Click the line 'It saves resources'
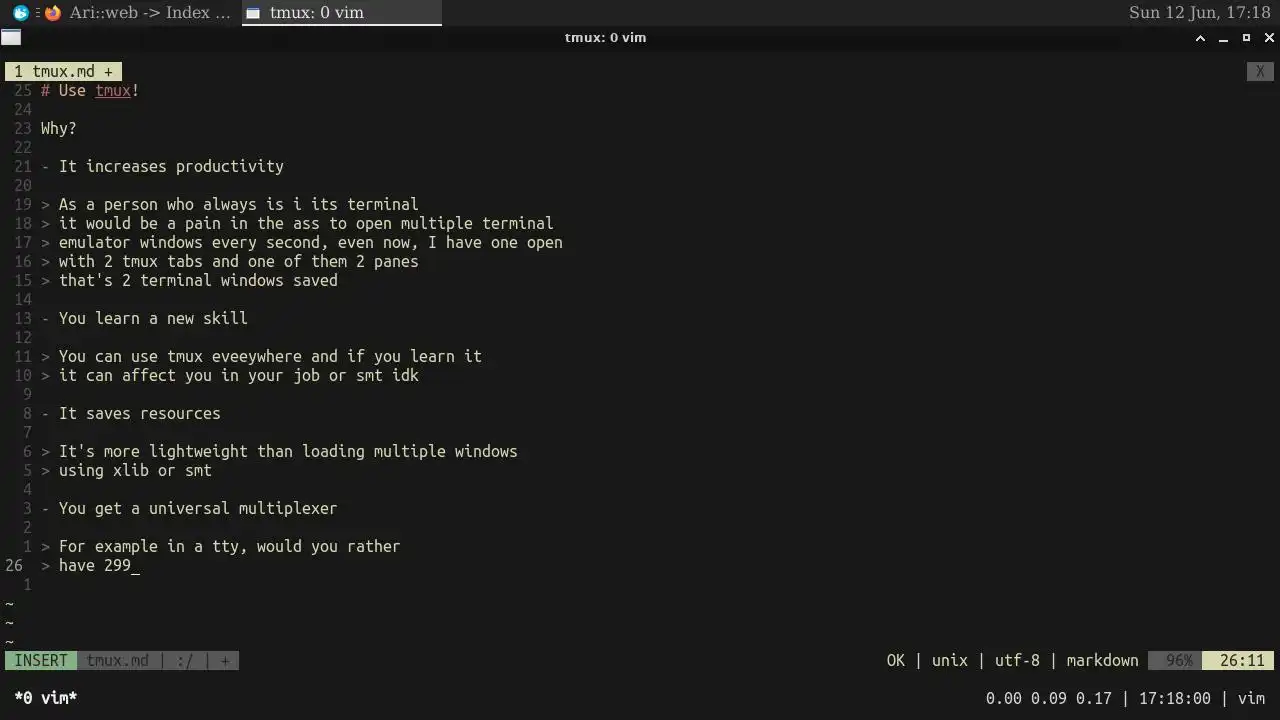 139,414
